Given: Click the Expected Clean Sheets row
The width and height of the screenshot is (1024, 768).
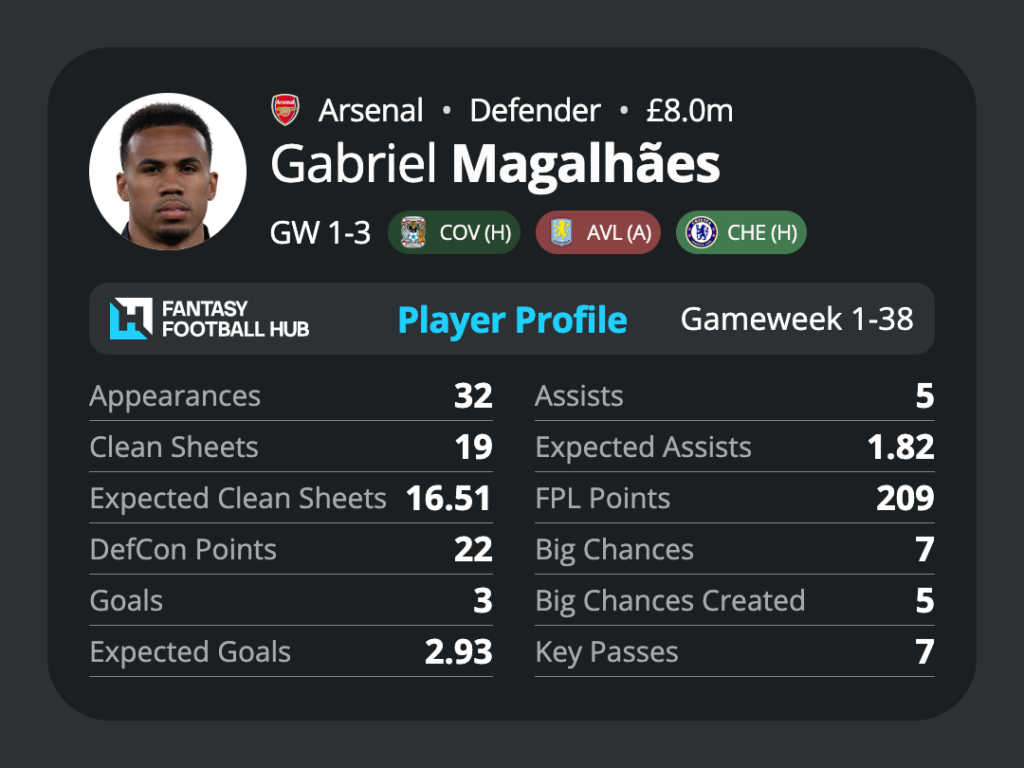Looking at the screenshot, I should click(x=291, y=498).
